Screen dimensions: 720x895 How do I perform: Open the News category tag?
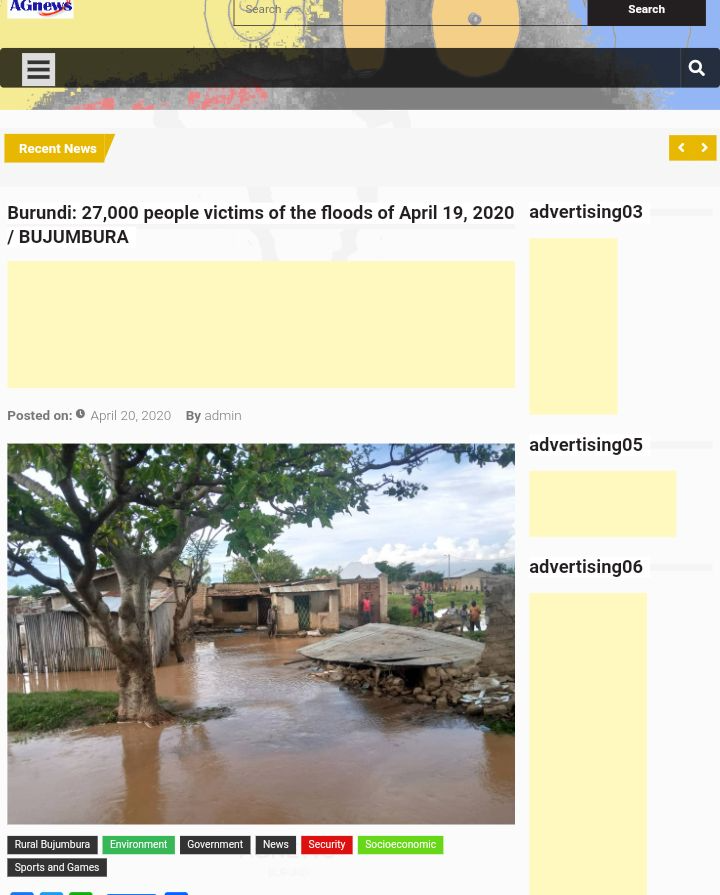pyautogui.click(x=275, y=845)
